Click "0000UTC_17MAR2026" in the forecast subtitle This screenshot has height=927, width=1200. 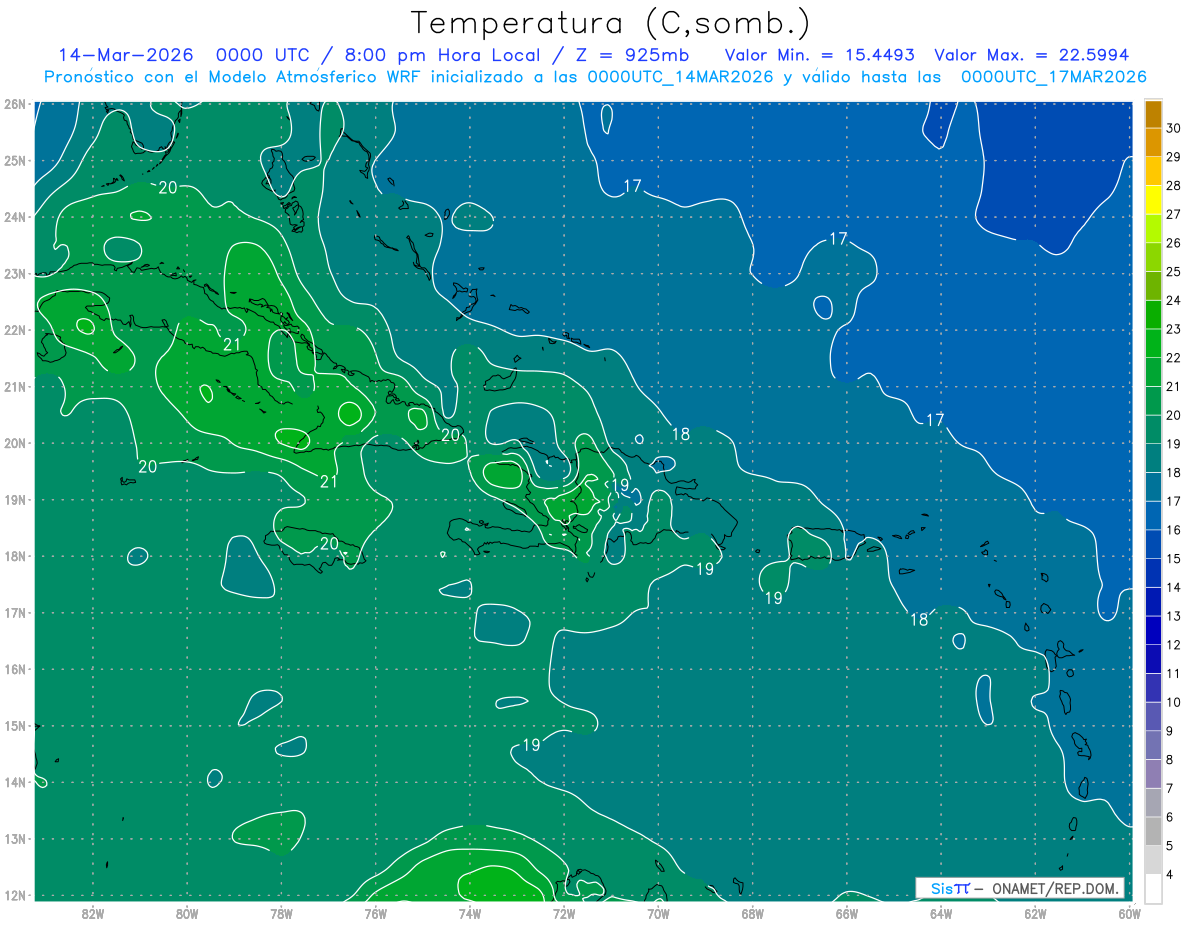(x=1053, y=77)
